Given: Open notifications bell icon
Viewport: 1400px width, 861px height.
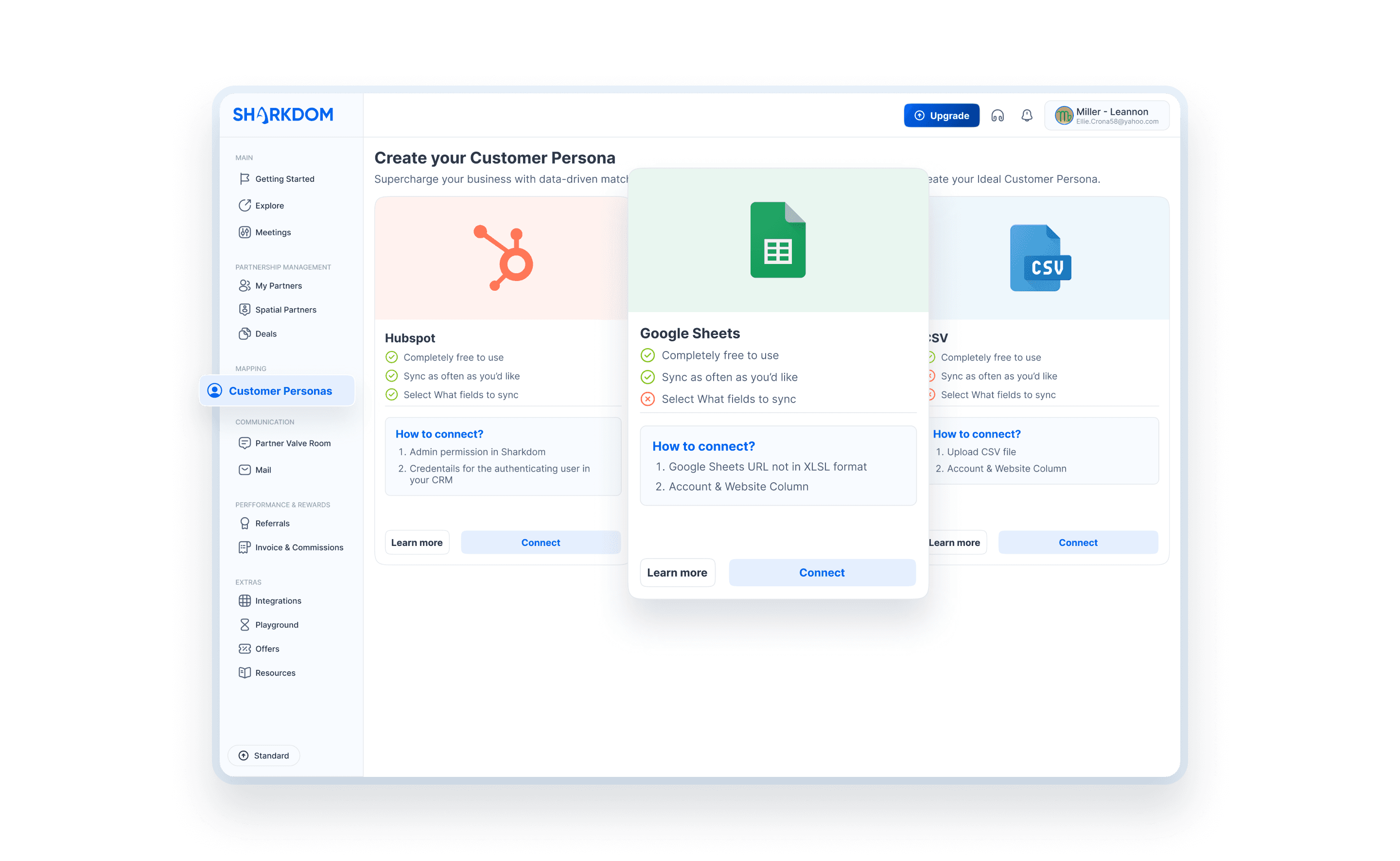Looking at the screenshot, I should point(1027,116).
